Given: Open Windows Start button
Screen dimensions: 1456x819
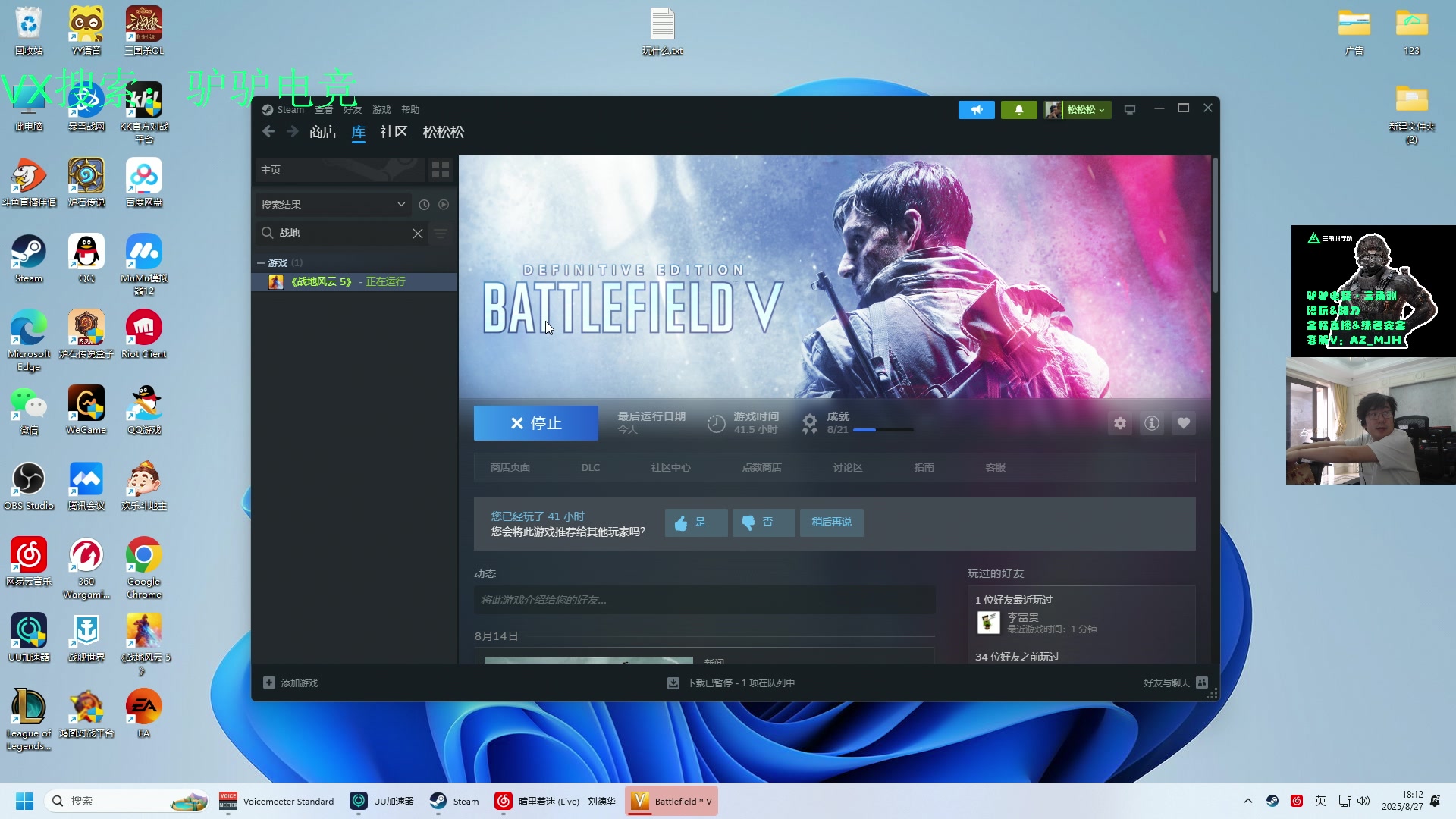Looking at the screenshot, I should [25, 802].
